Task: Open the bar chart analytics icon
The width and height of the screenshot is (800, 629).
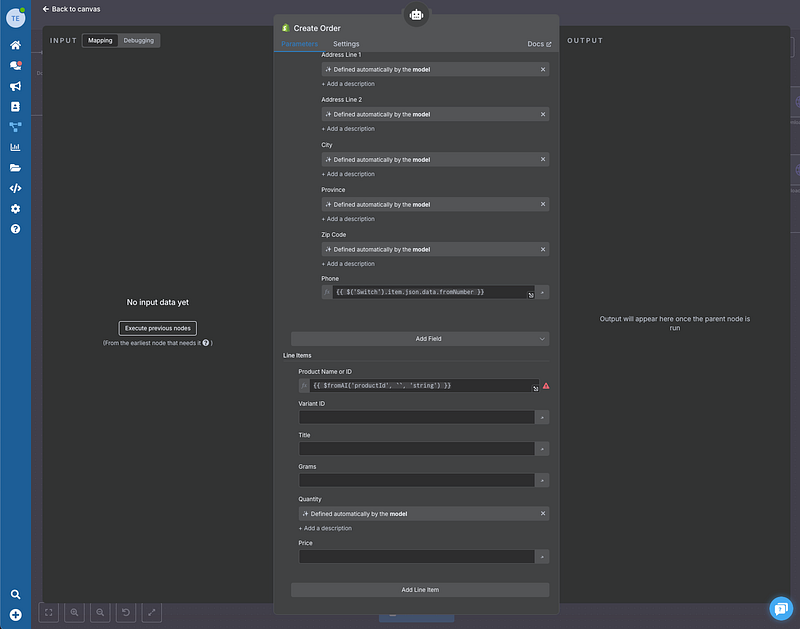Action: click(15, 147)
